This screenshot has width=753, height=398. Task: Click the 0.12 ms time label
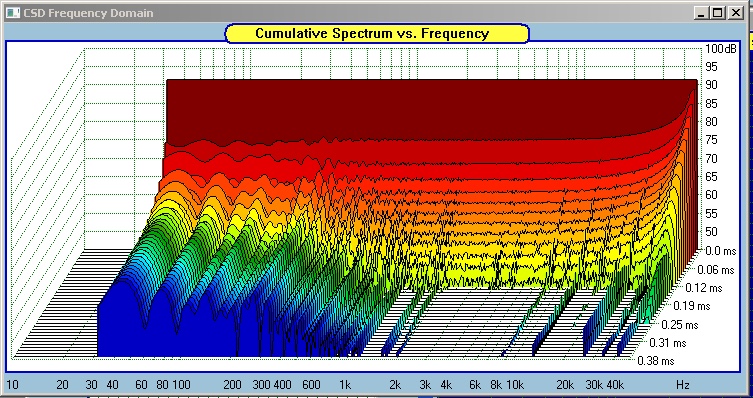[704, 288]
